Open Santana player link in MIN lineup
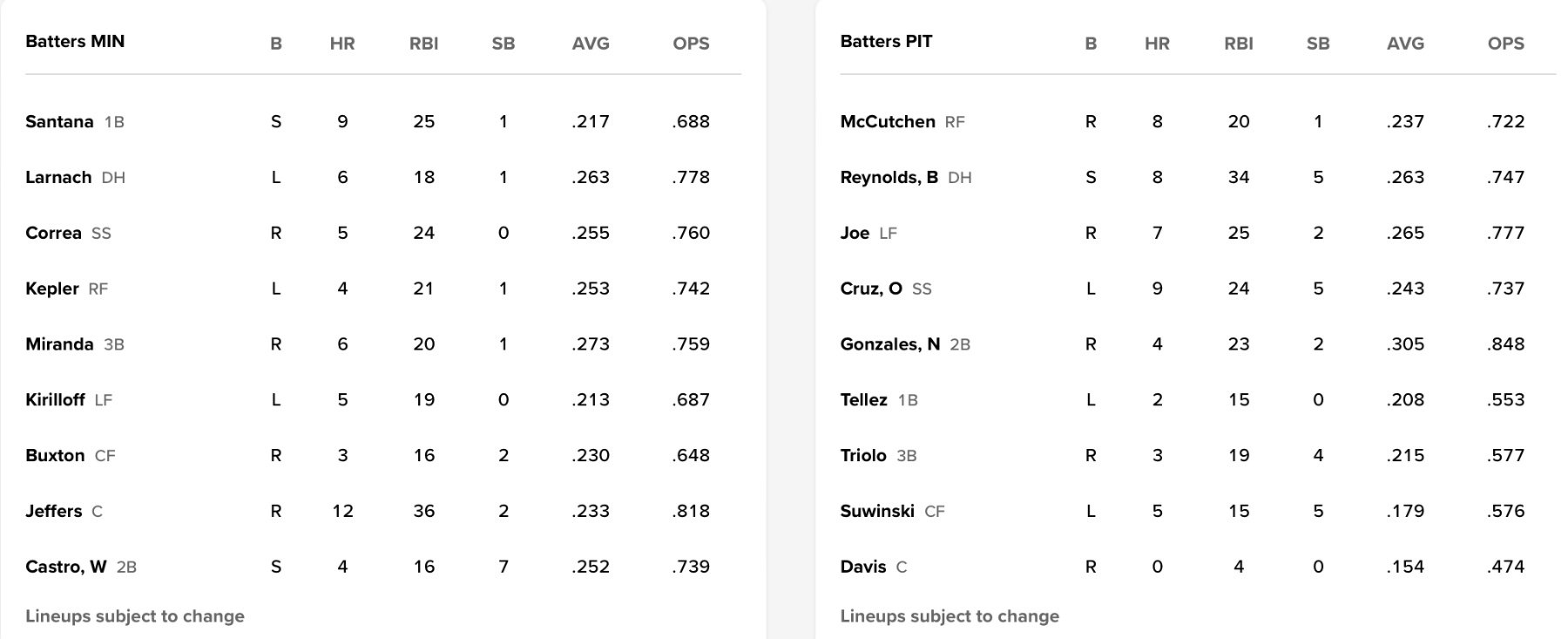 coord(59,122)
